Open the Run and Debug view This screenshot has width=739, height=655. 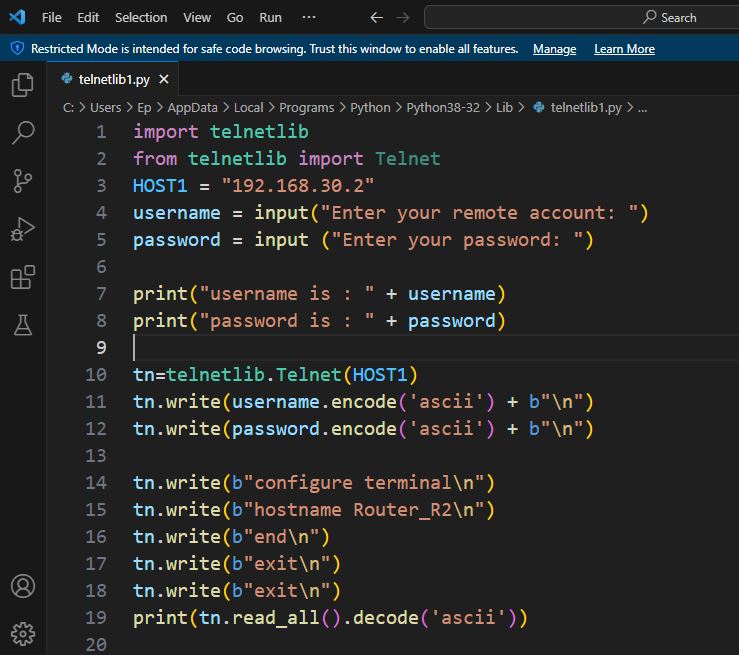[x=23, y=229]
